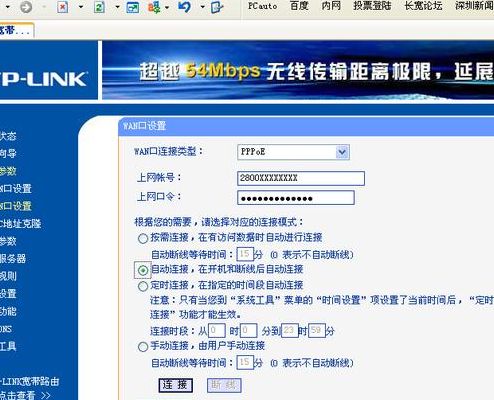This screenshot has height=400, width=494.
Task: Open the 百度 bookmark in favorites bar
Action: point(299,6)
